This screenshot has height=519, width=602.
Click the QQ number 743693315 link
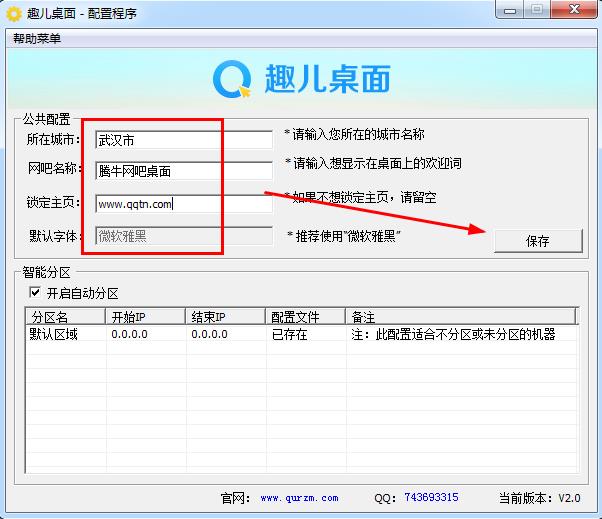coord(431,497)
